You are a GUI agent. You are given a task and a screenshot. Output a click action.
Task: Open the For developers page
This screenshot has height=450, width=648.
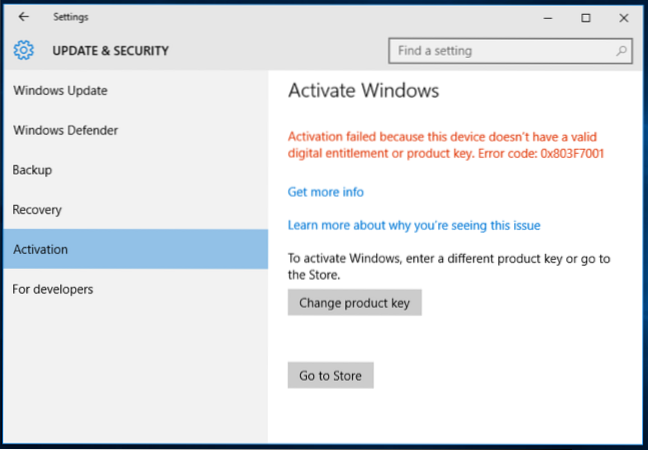tap(53, 289)
